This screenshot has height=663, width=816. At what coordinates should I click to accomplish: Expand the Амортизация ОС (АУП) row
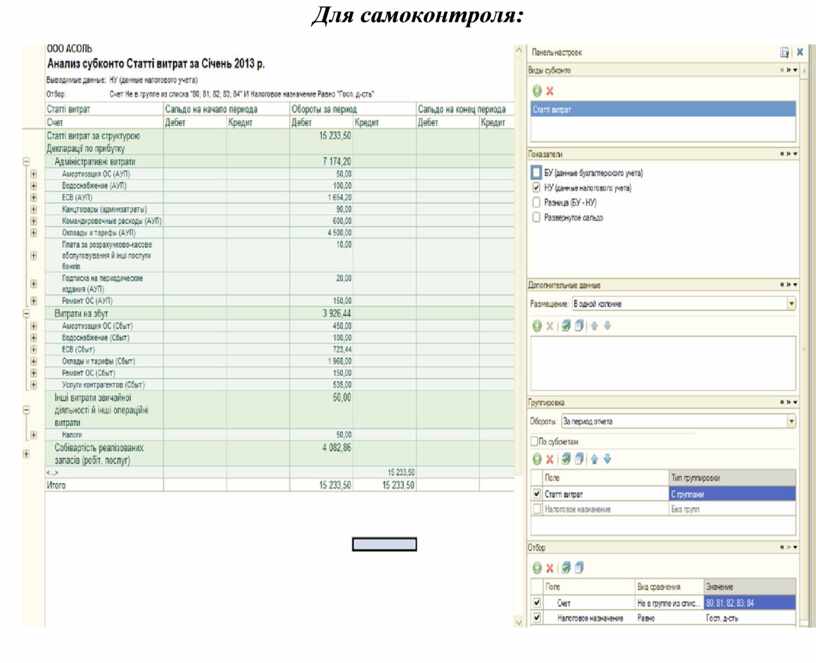(34, 174)
